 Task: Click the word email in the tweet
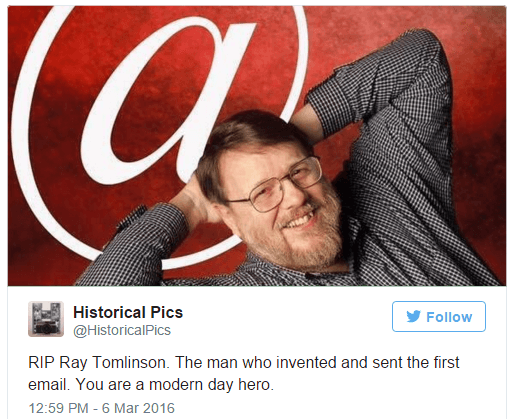[48, 385]
